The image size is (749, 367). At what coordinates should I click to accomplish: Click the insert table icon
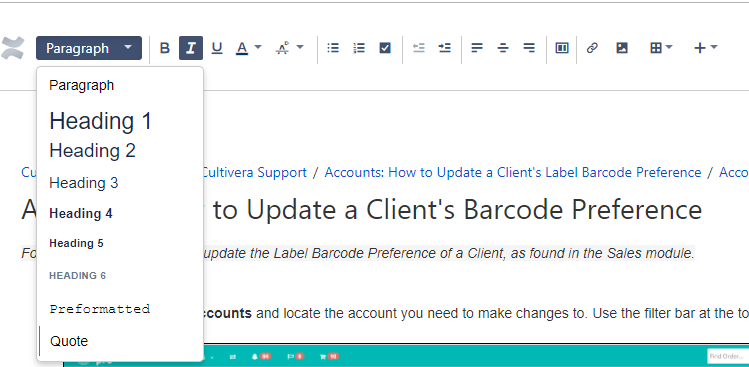[x=656, y=48]
